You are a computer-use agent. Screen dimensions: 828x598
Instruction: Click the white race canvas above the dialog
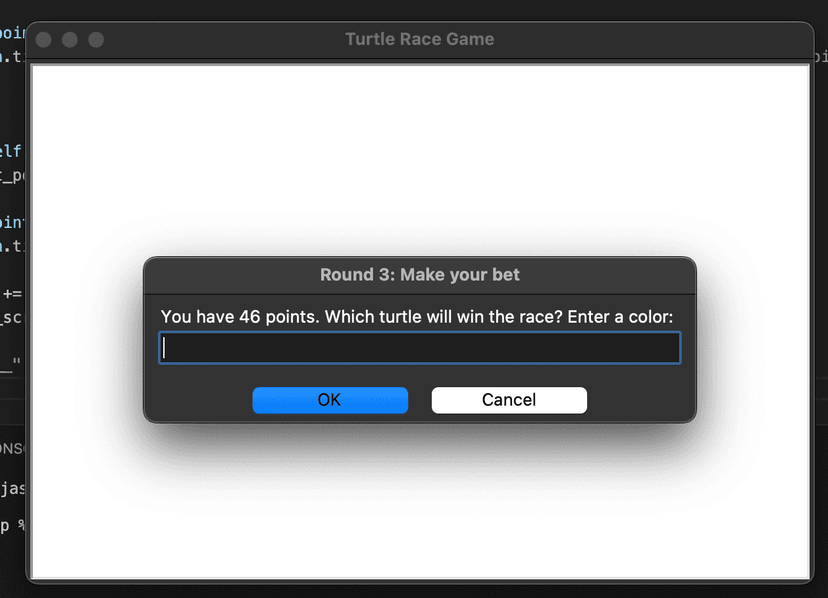[420, 158]
